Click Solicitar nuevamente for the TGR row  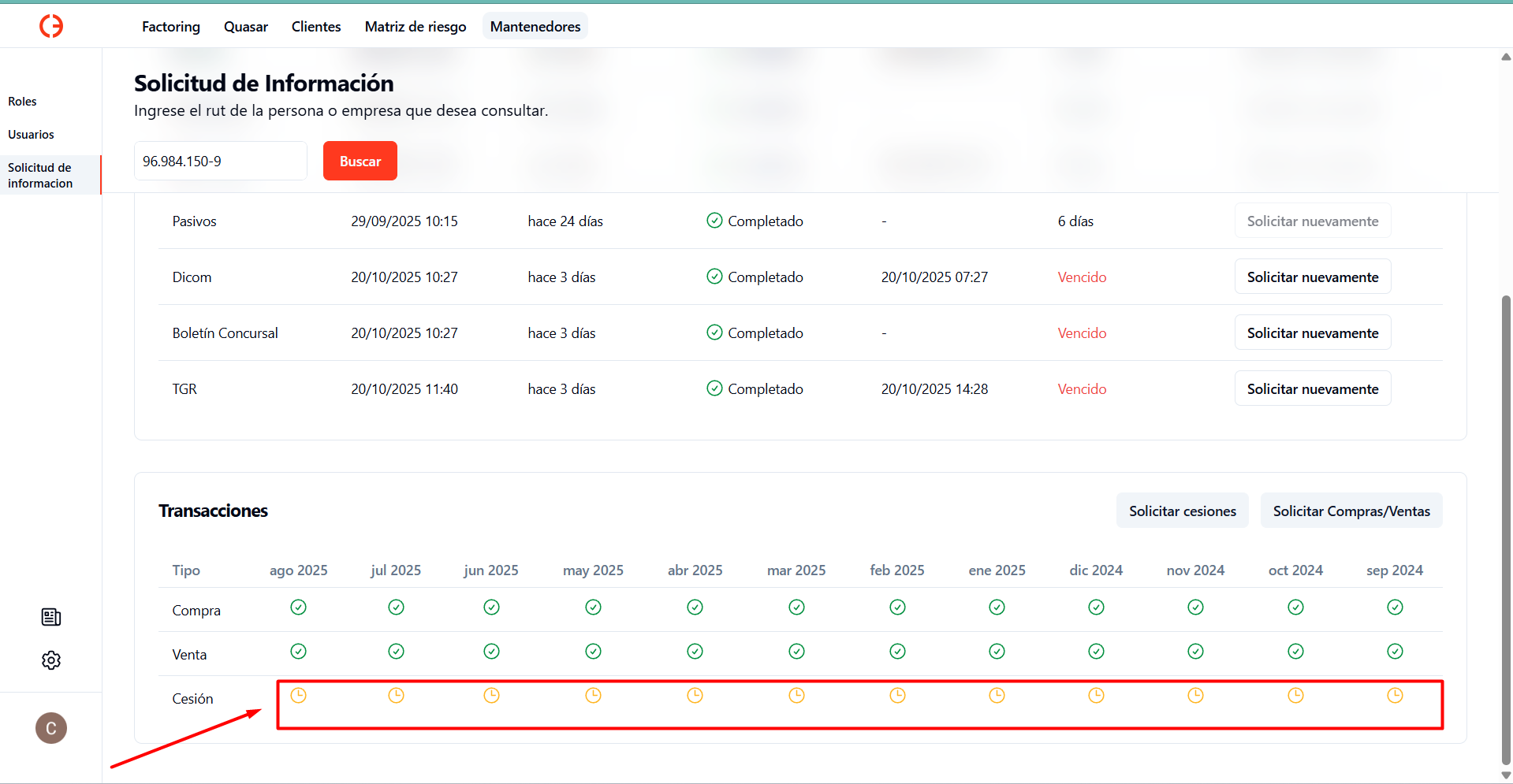coord(1312,389)
